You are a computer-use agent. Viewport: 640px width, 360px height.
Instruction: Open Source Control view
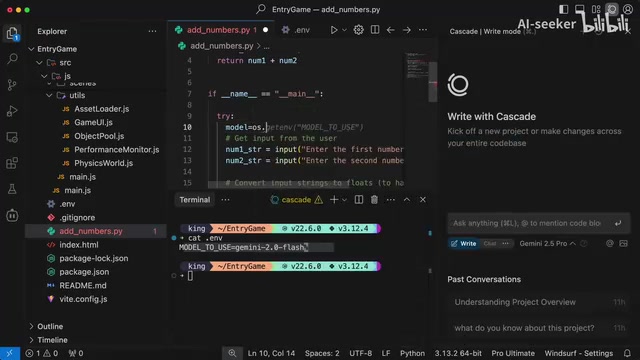click(12, 85)
